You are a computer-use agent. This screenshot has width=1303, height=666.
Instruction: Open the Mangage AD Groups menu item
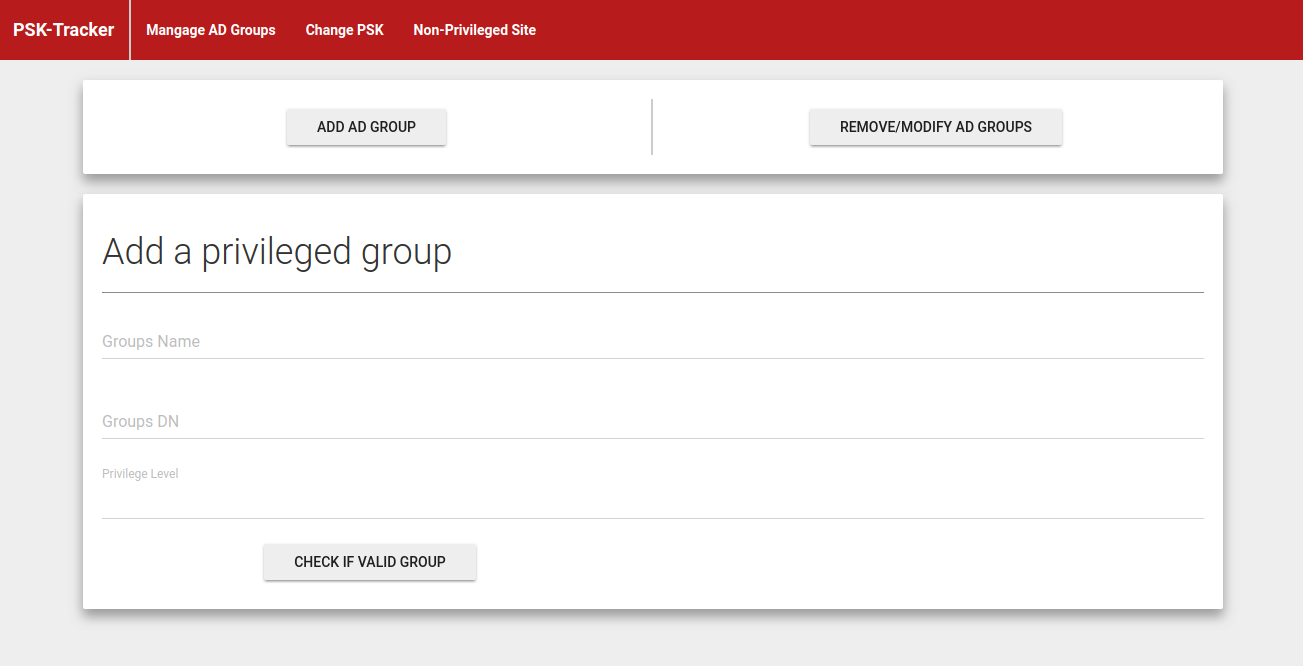tap(211, 30)
